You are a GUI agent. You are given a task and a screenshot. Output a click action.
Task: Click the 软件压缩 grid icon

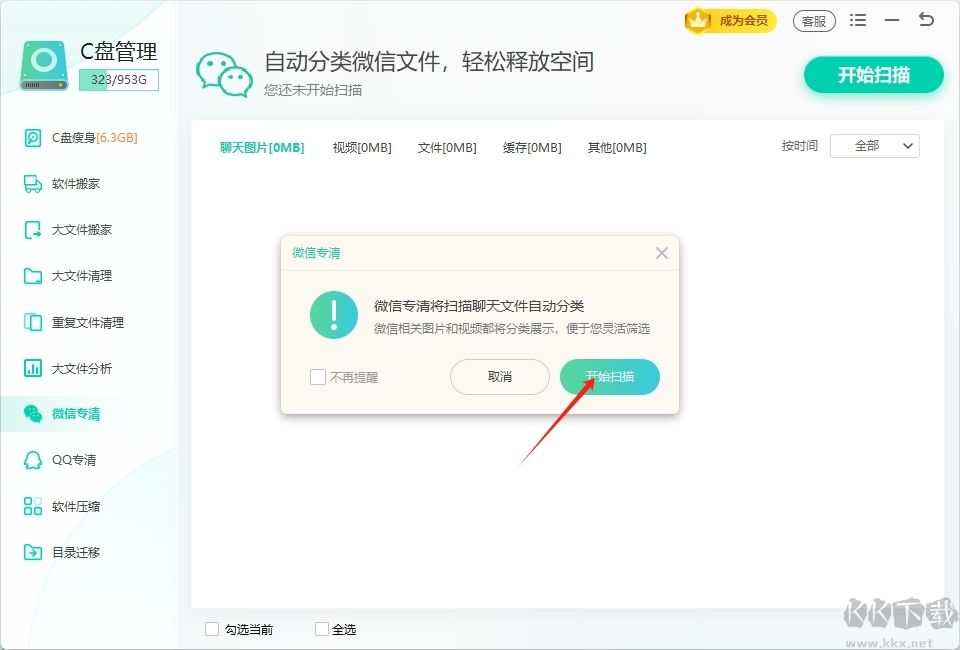tap(32, 506)
